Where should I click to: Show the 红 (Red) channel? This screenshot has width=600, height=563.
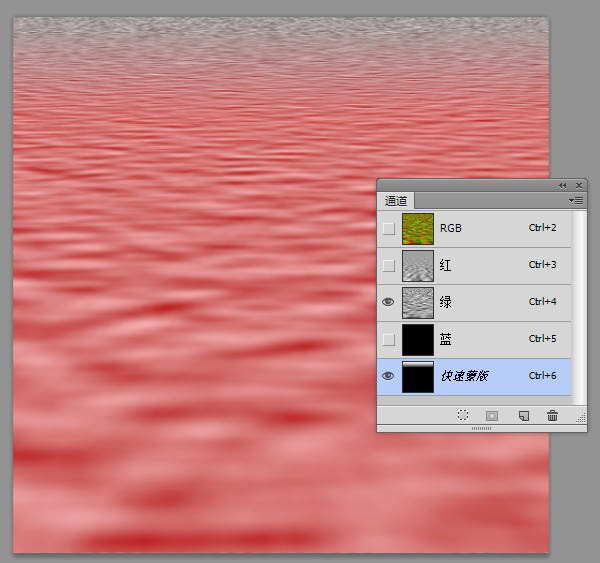[388, 265]
